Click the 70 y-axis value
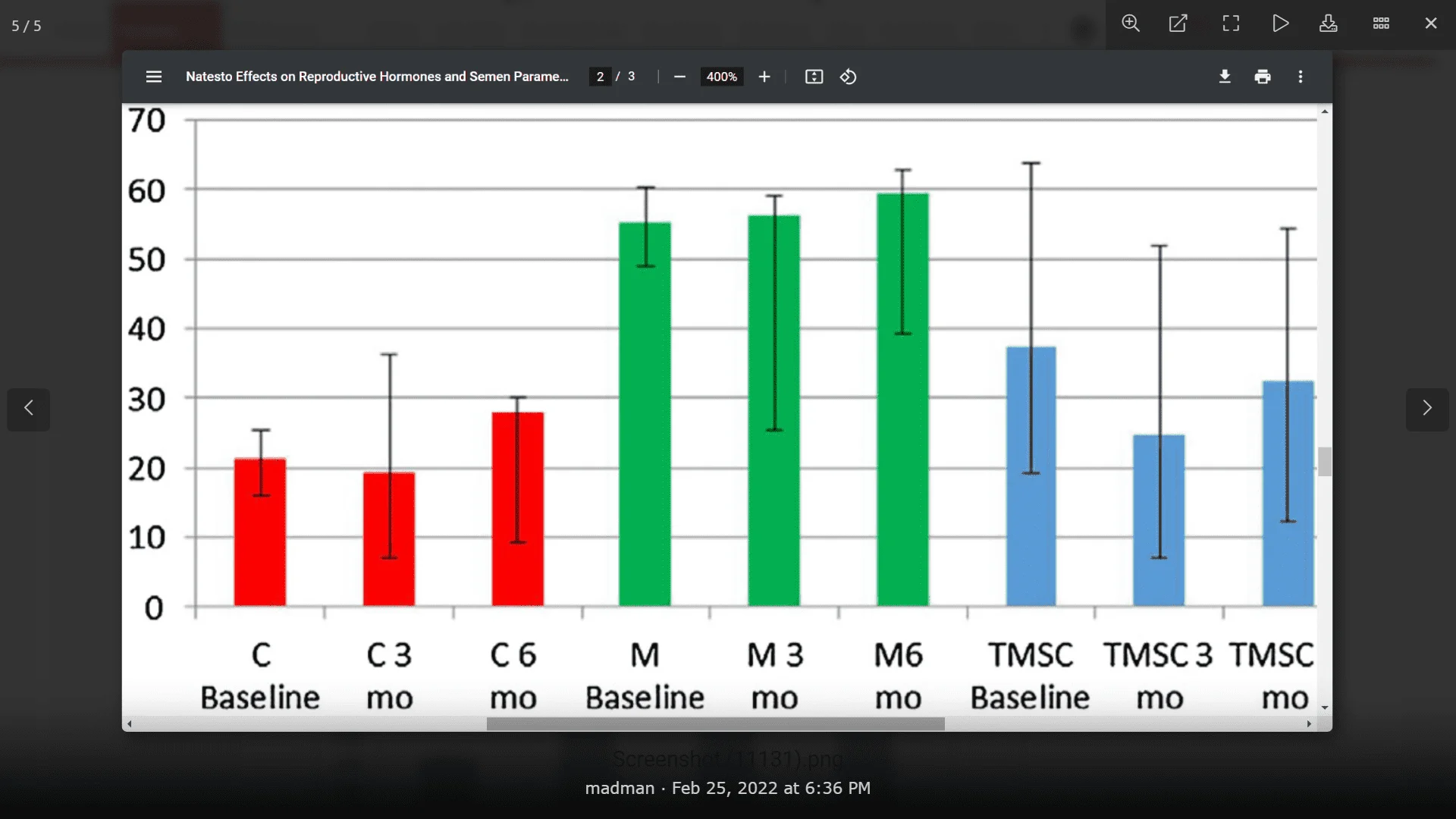This screenshot has height=819, width=1456. 146,121
